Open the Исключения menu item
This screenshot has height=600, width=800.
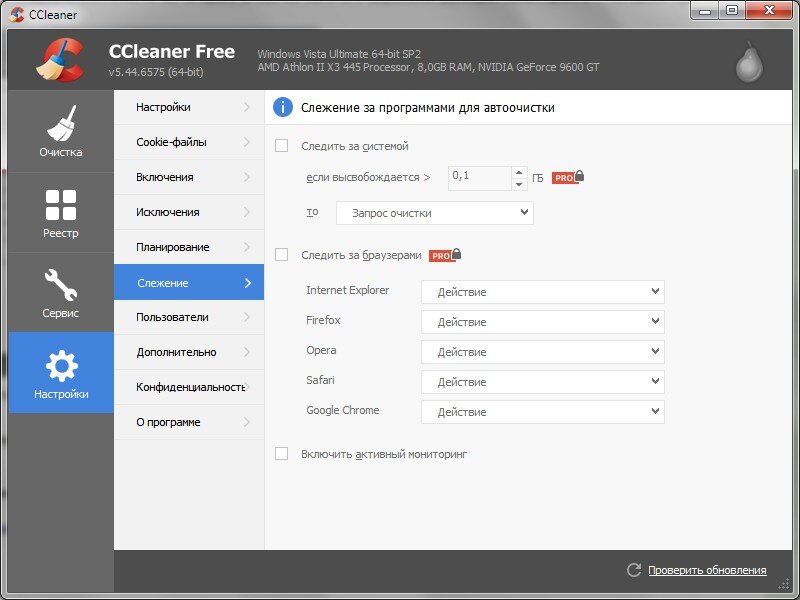189,212
